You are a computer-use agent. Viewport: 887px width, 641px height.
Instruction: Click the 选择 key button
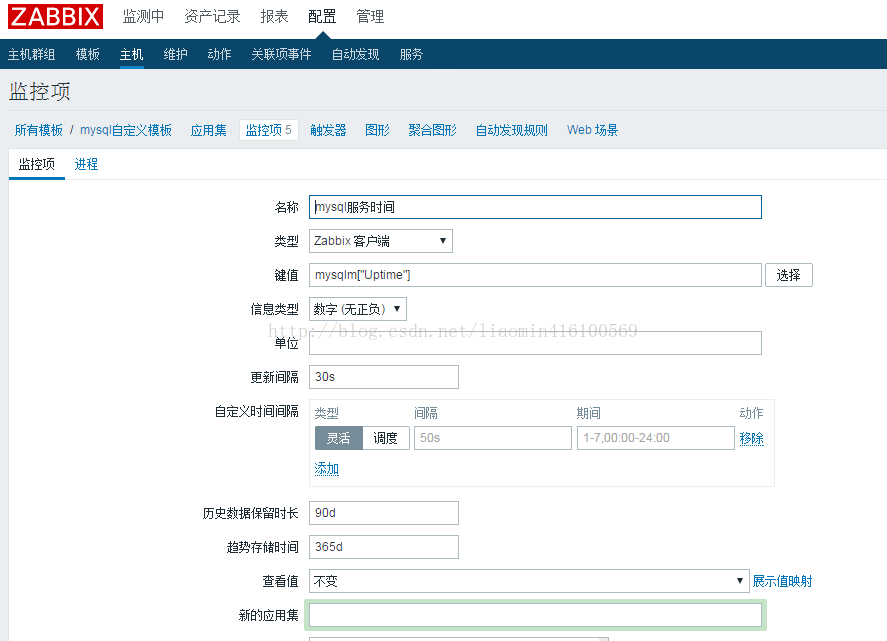(789, 275)
